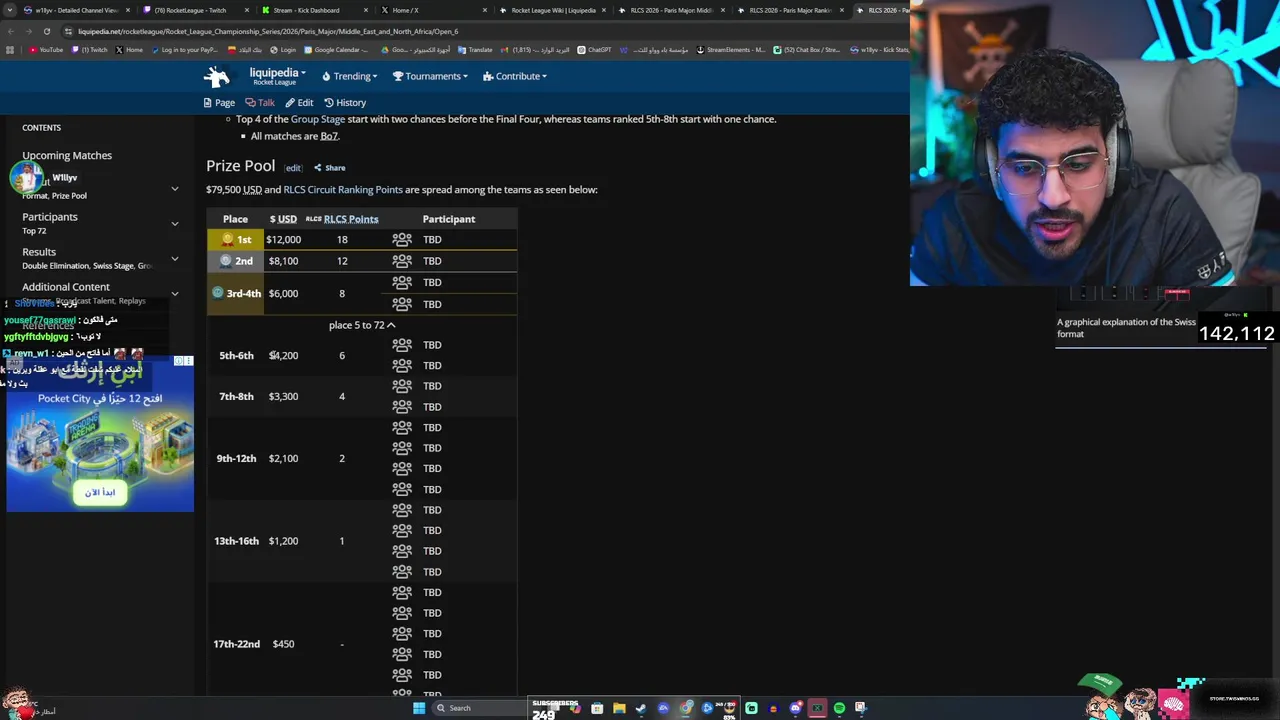Click the 3rd-4th place medal icon
The height and width of the screenshot is (720, 1280).
(x=217, y=292)
